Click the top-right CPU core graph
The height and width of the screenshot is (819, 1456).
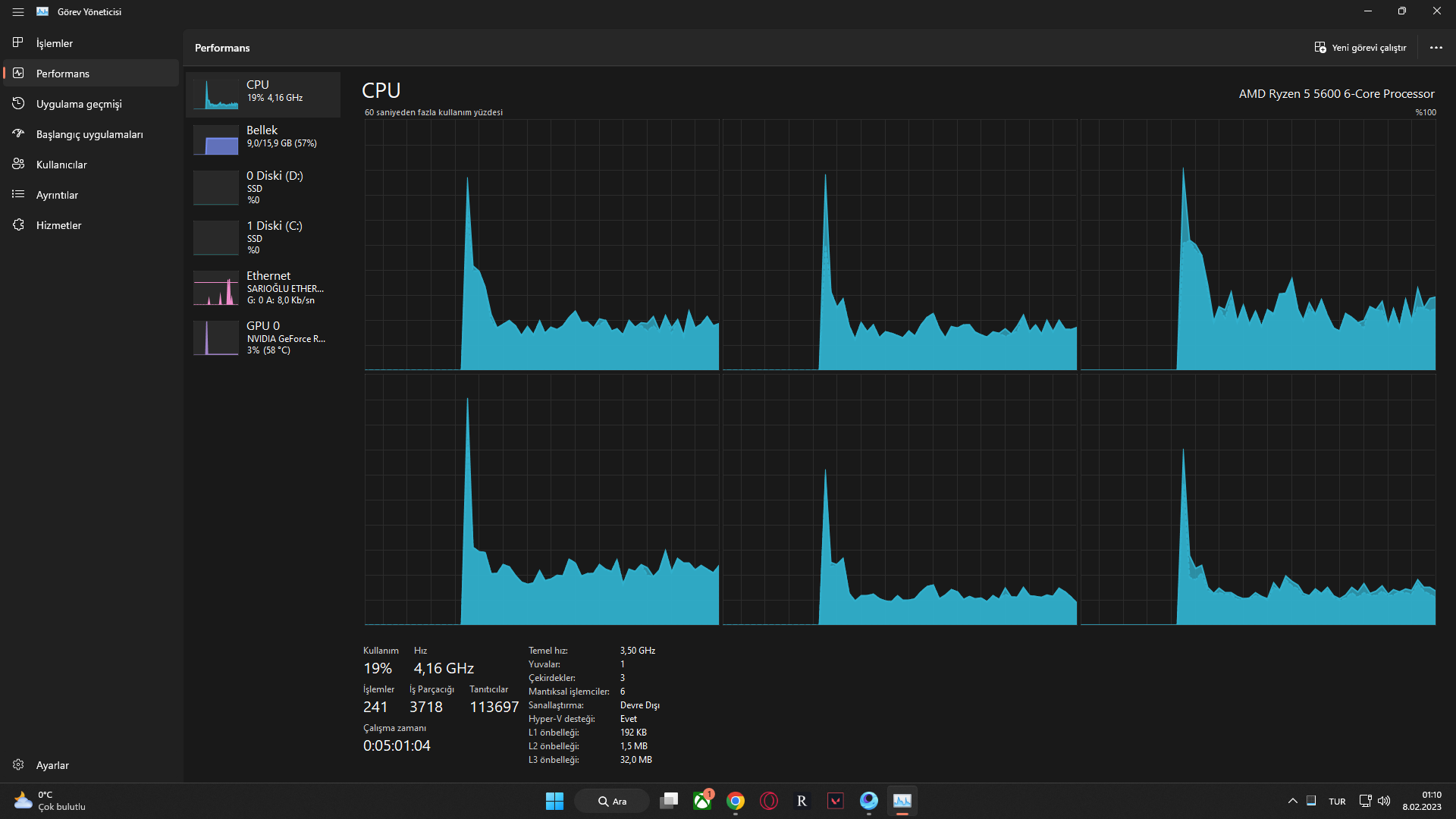1258,245
